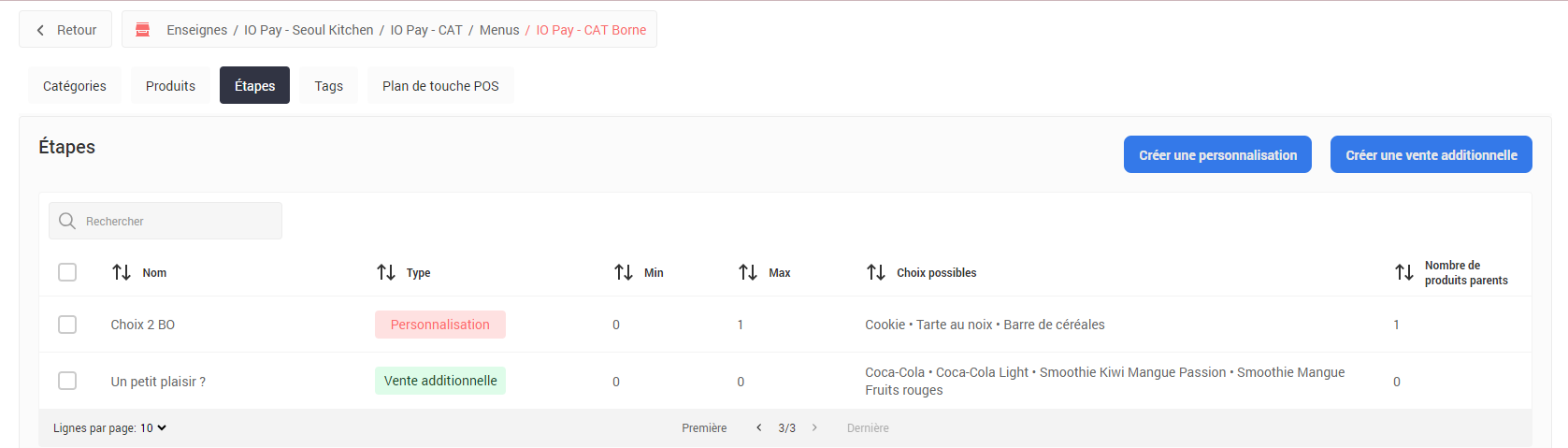This screenshot has width=1568, height=448.
Task: Click the magnifying glass search icon
Action: [67, 221]
